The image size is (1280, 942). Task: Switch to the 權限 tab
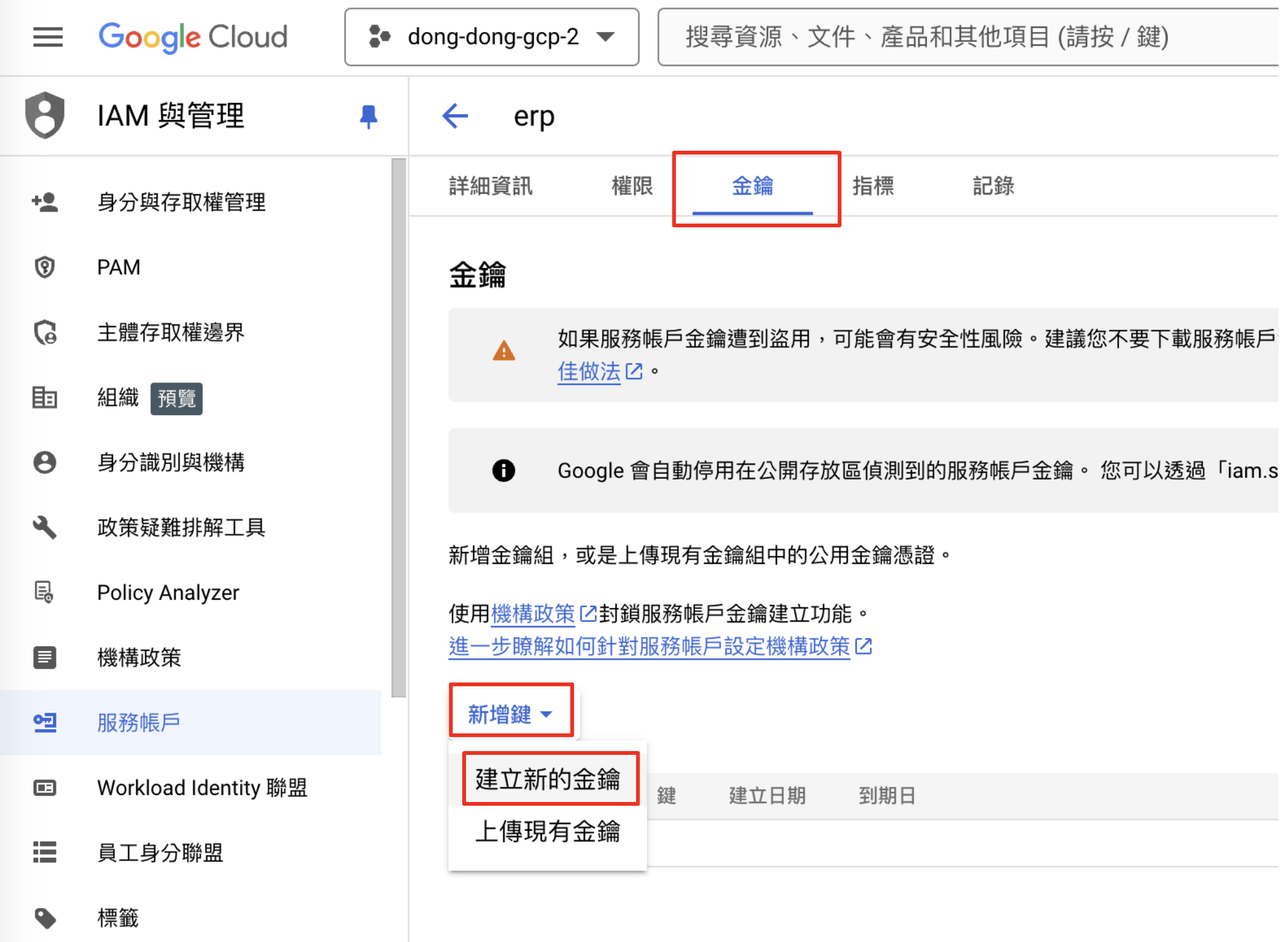point(632,186)
